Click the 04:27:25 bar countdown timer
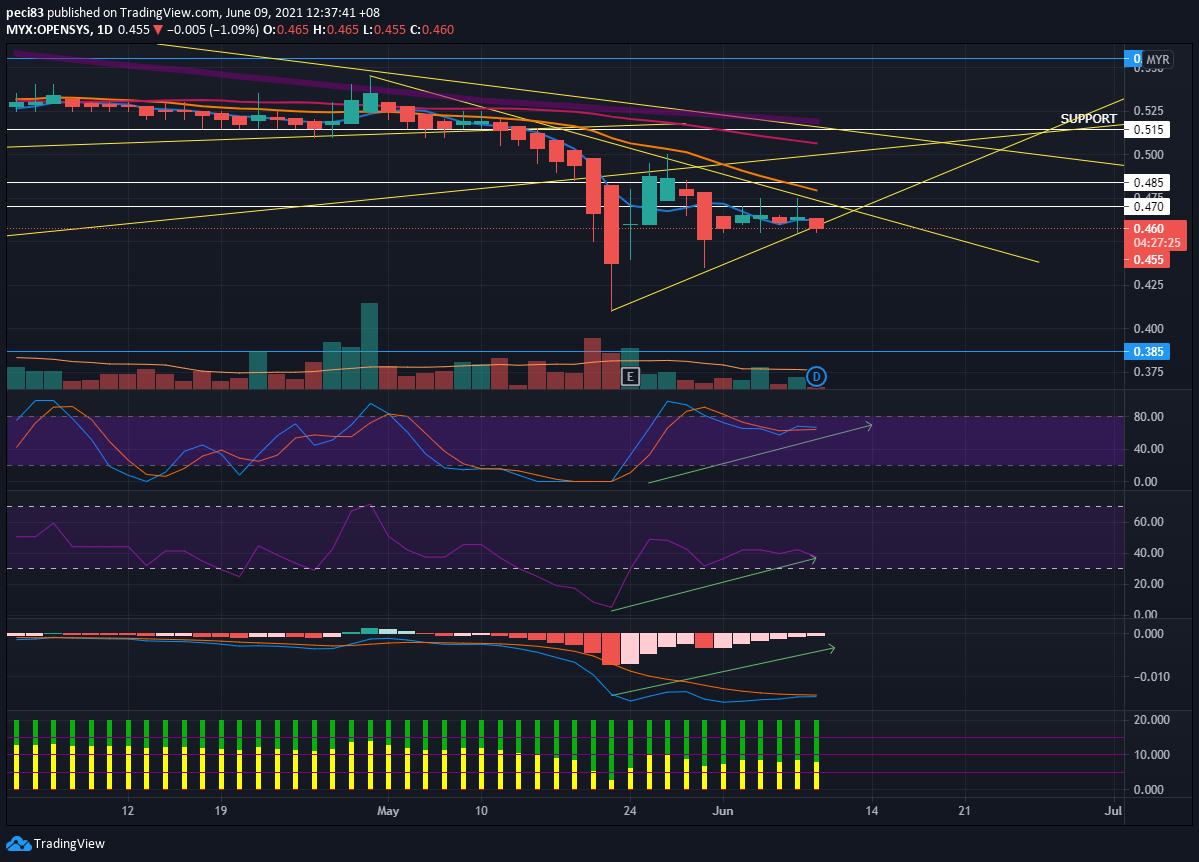 point(1157,242)
